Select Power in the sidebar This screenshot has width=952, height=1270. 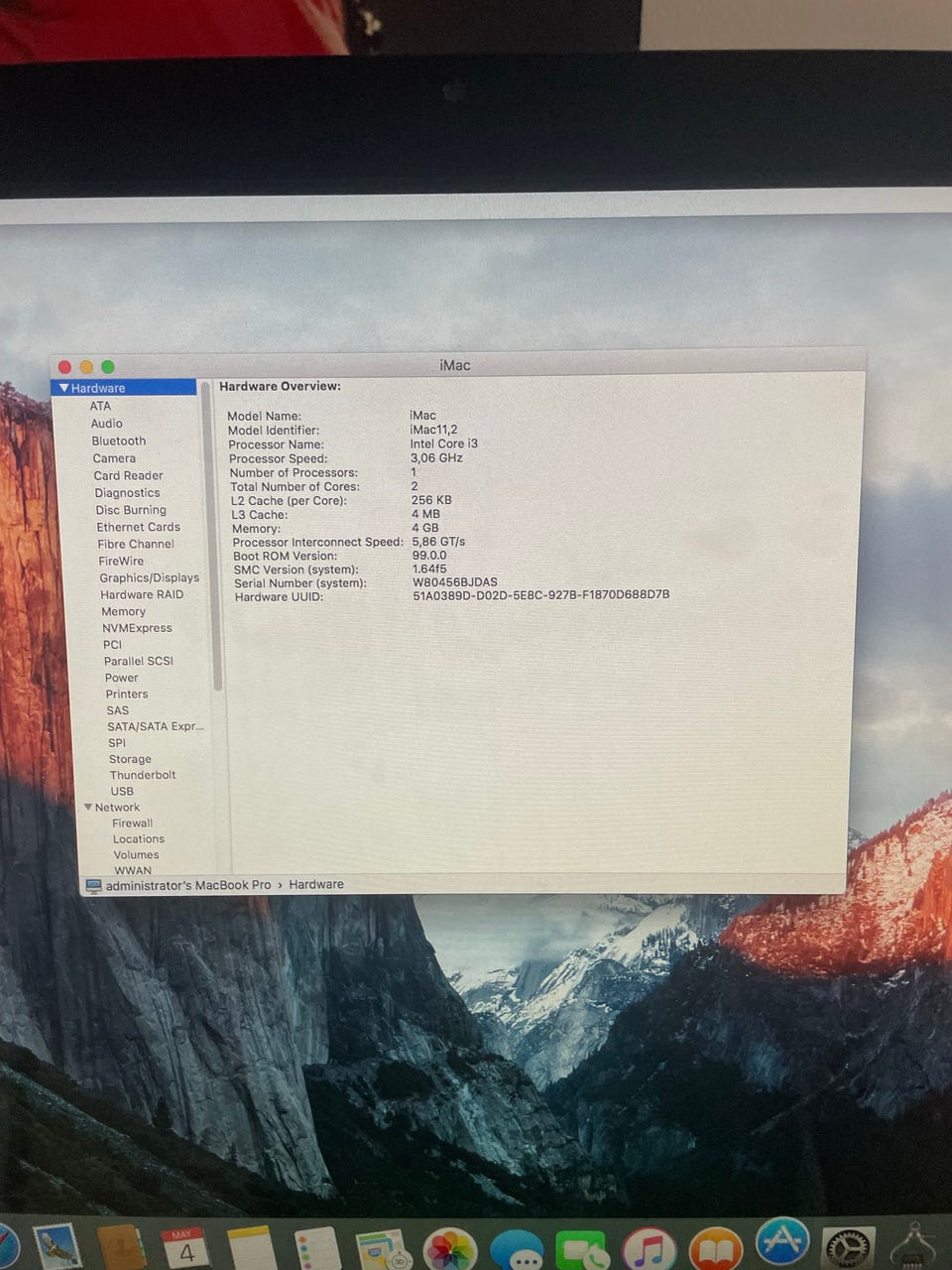coord(121,678)
